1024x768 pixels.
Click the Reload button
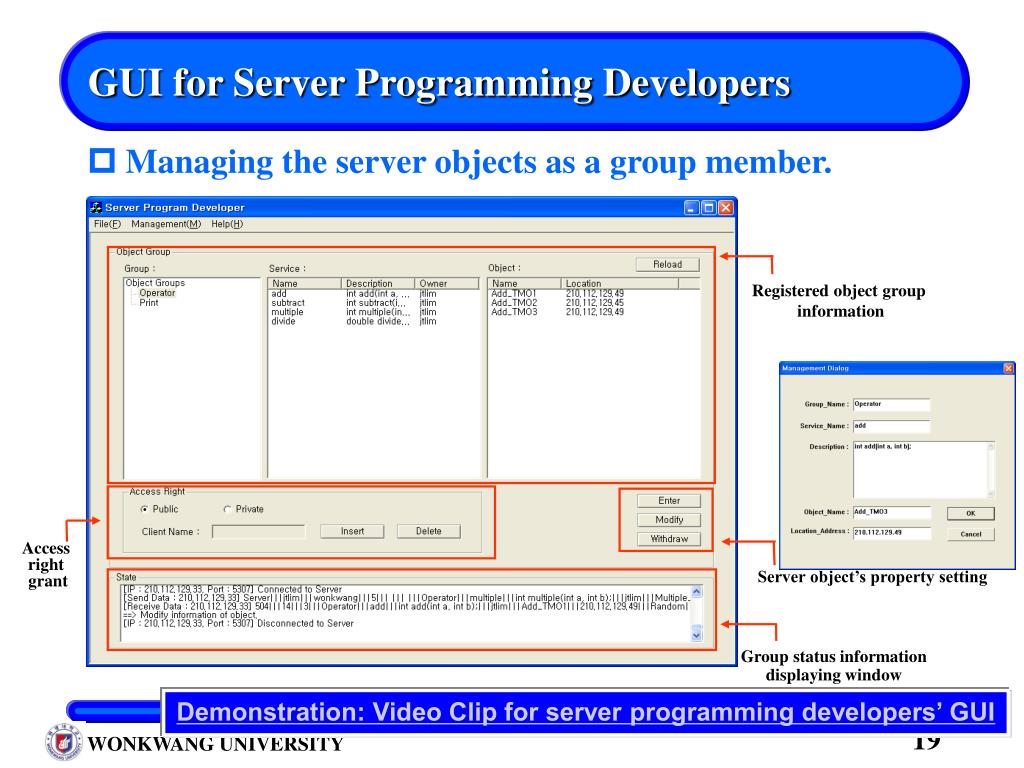[x=667, y=264]
